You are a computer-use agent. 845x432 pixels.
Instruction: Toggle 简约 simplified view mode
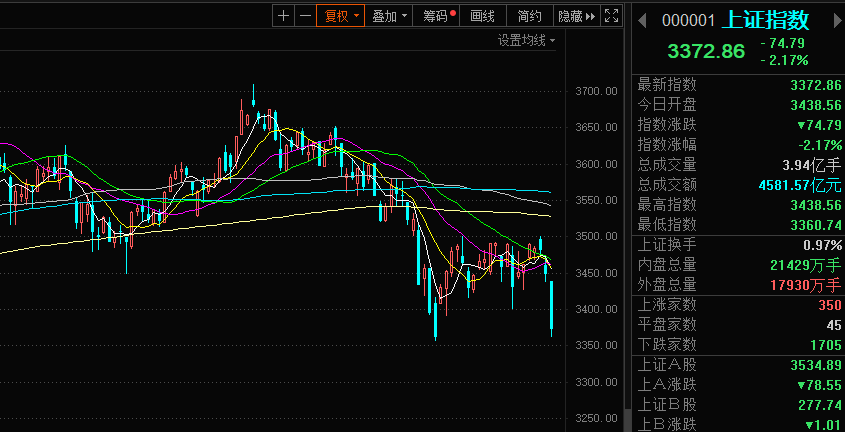tap(530, 15)
